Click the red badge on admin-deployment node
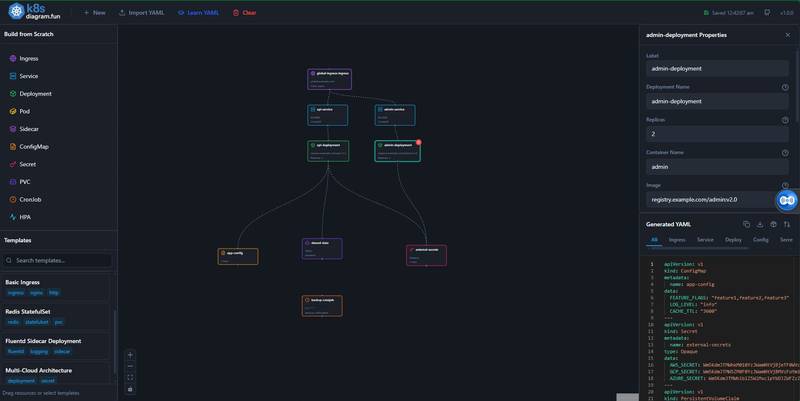Image resolution: width=800 pixels, height=401 pixels. [x=418, y=142]
